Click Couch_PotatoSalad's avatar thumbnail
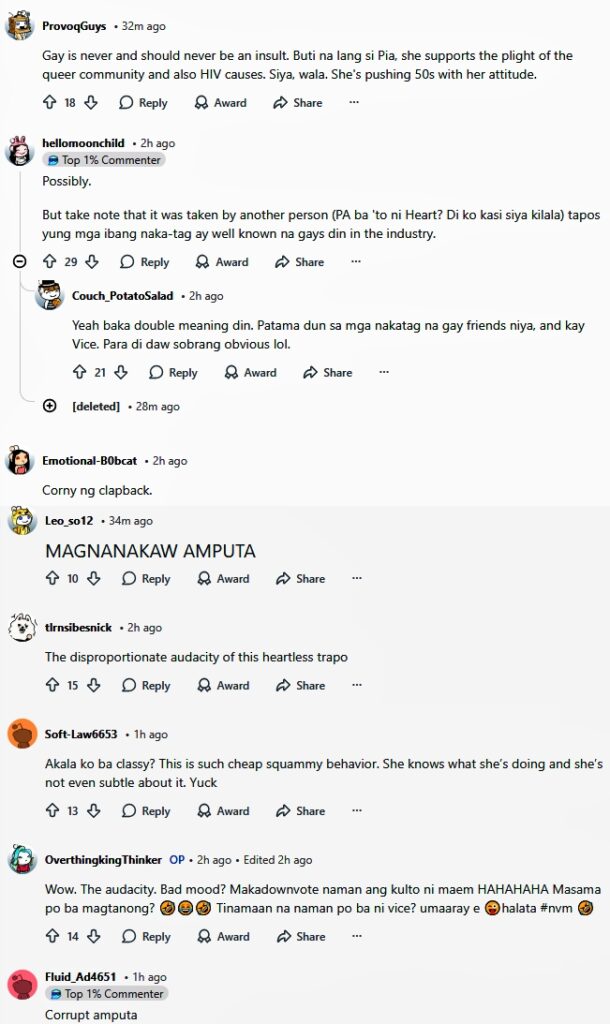The image size is (610, 1024). click(x=50, y=295)
